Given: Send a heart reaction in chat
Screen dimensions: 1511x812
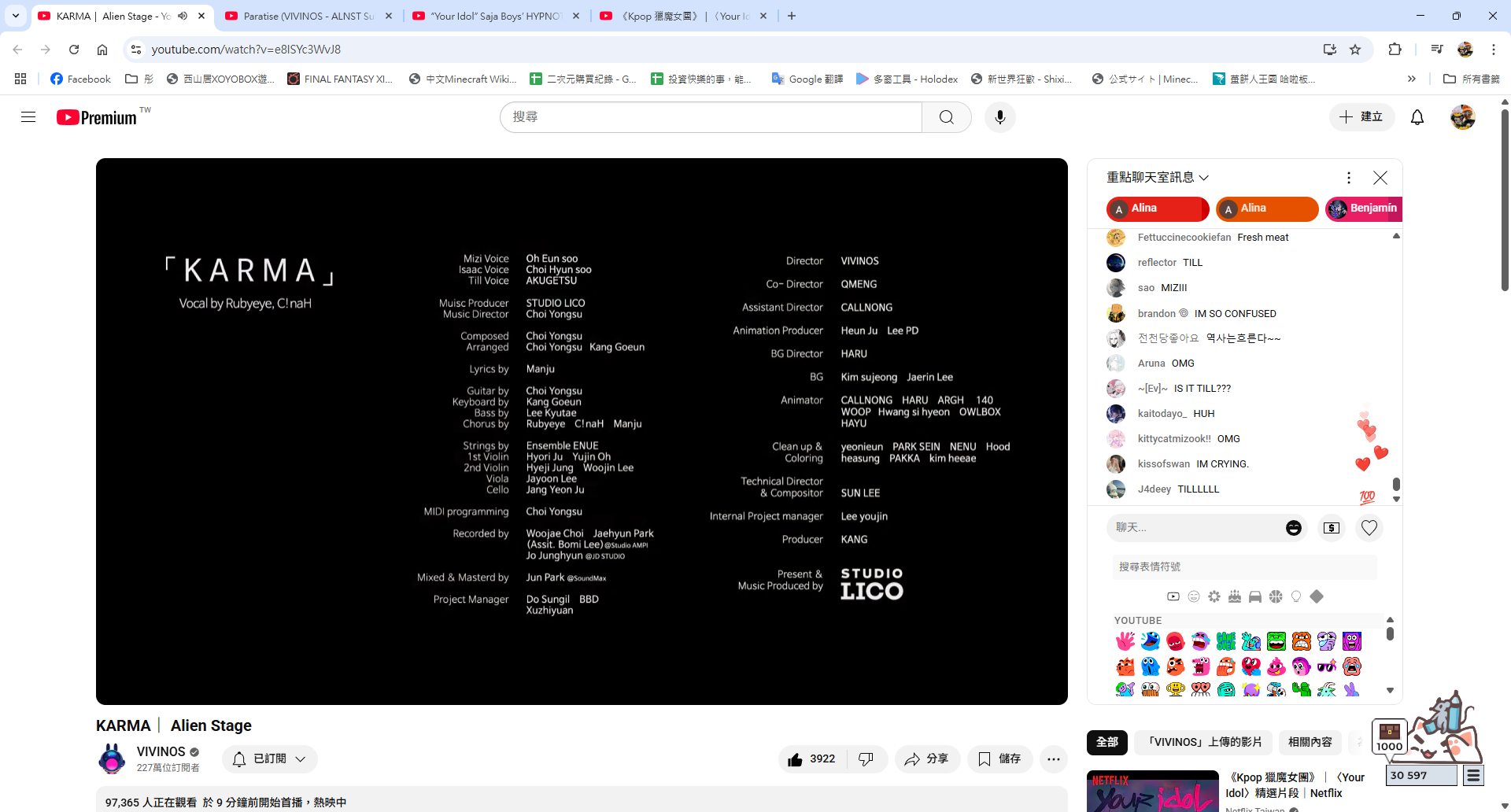Looking at the screenshot, I should tap(1369, 528).
